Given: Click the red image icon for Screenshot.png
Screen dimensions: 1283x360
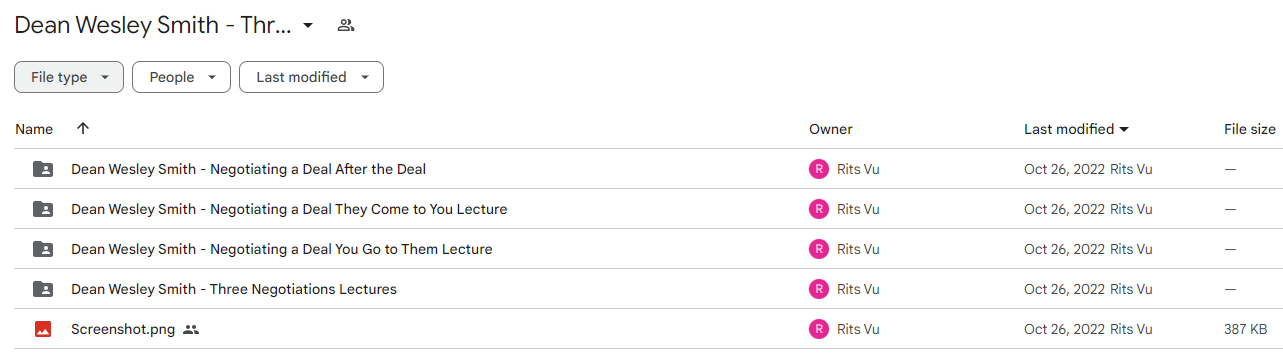Looking at the screenshot, I should point(43,329).
